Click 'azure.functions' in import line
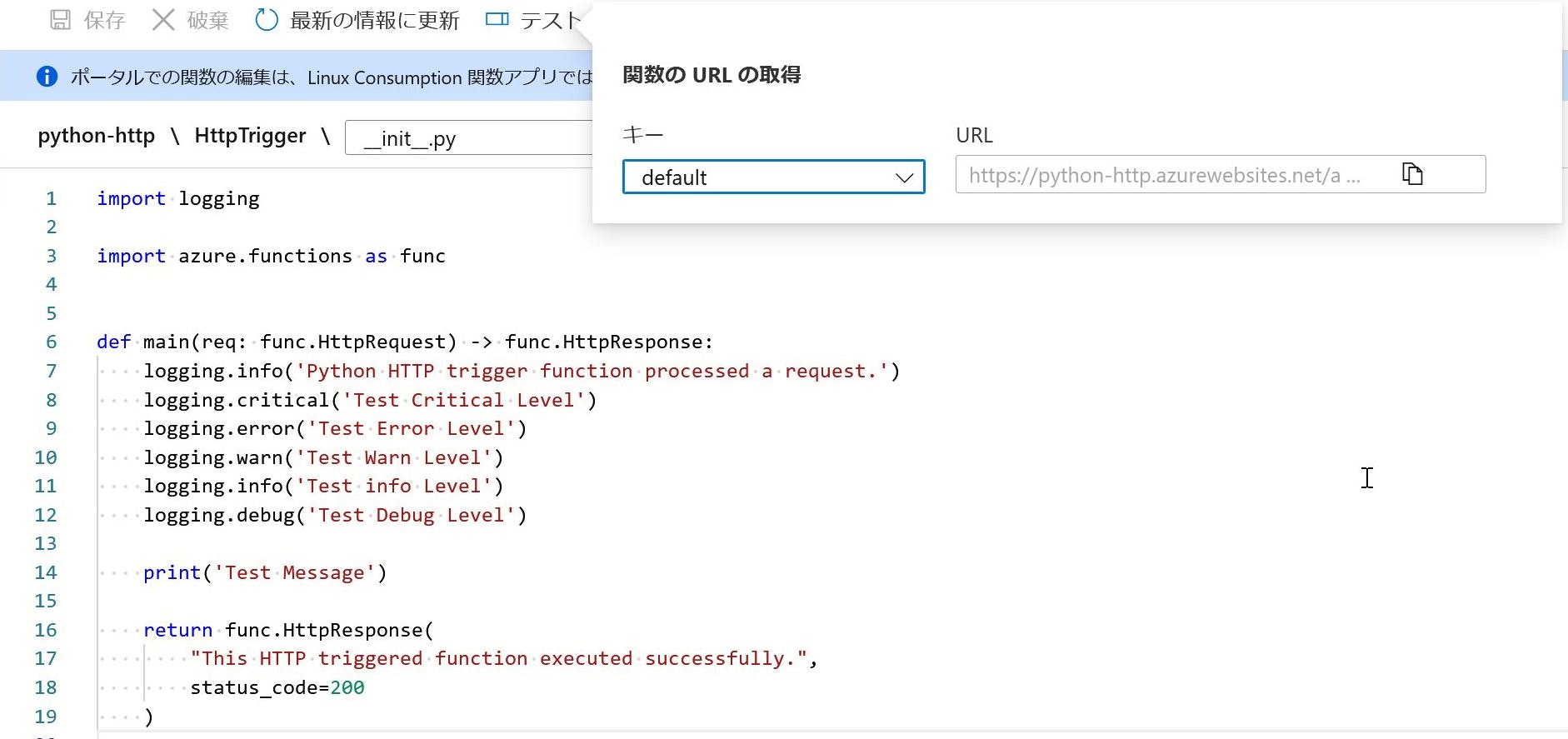Viewport: 1568px width, 739px height. pos(265,256)
